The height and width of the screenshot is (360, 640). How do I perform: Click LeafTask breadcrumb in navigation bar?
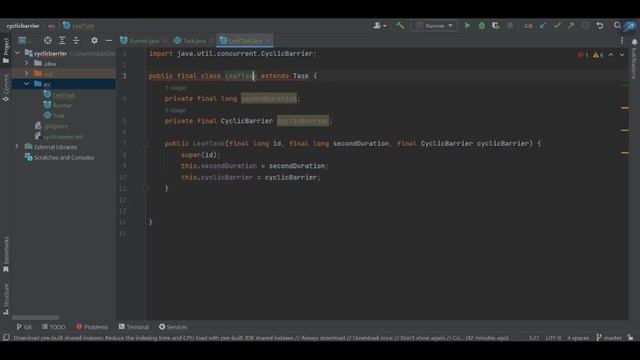pos(78,26)
